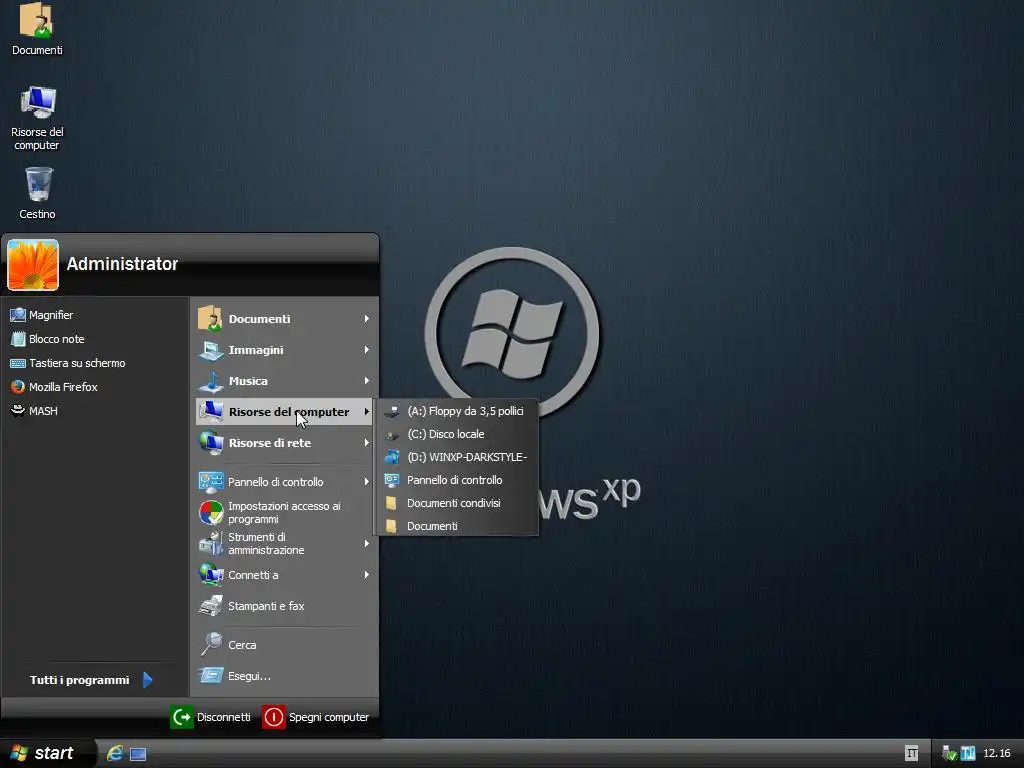
Task: Click the Strumenti di amministrazione icon
Action: click(211, 543)
